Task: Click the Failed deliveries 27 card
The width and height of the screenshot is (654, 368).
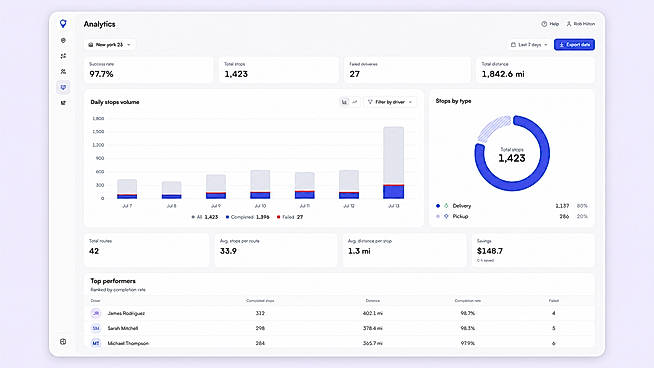Action: tap(407, 70)
